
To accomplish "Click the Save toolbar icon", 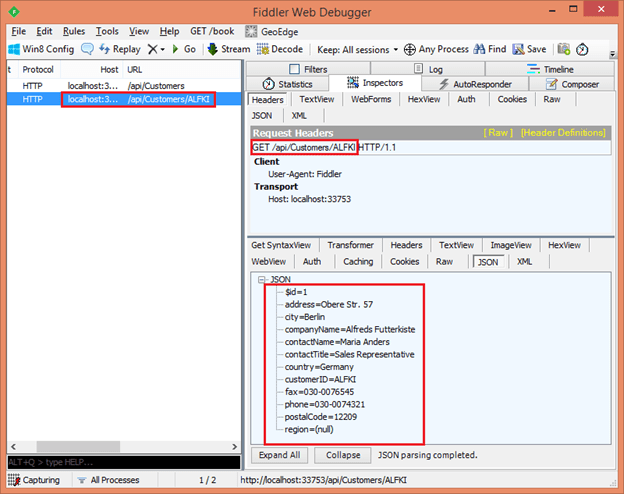I will click(518, 49).
